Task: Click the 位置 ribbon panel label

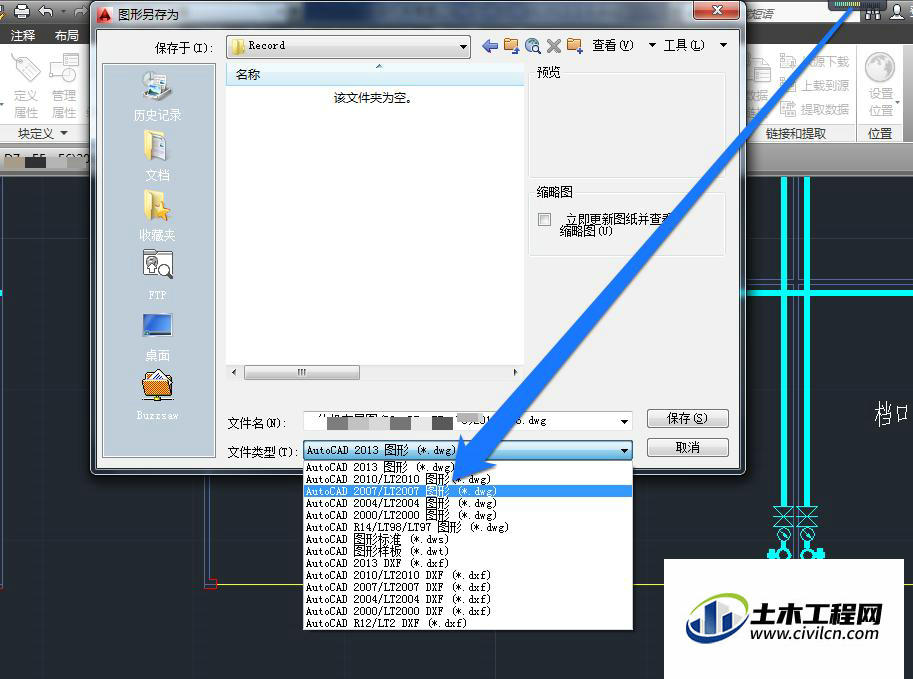Action: tap(880, 133)
